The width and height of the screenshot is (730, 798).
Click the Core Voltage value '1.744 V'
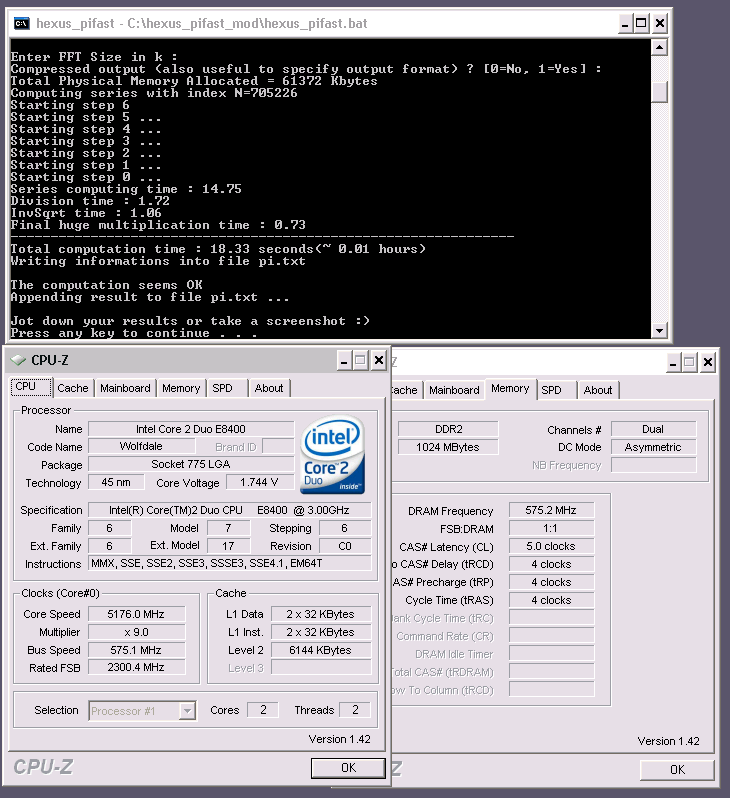point(260,482)
